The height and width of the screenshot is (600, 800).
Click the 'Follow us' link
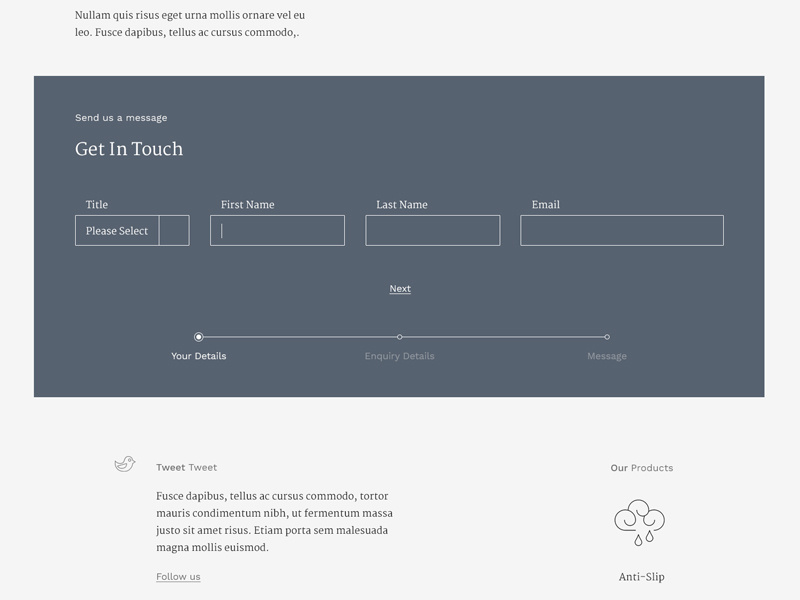178,577
